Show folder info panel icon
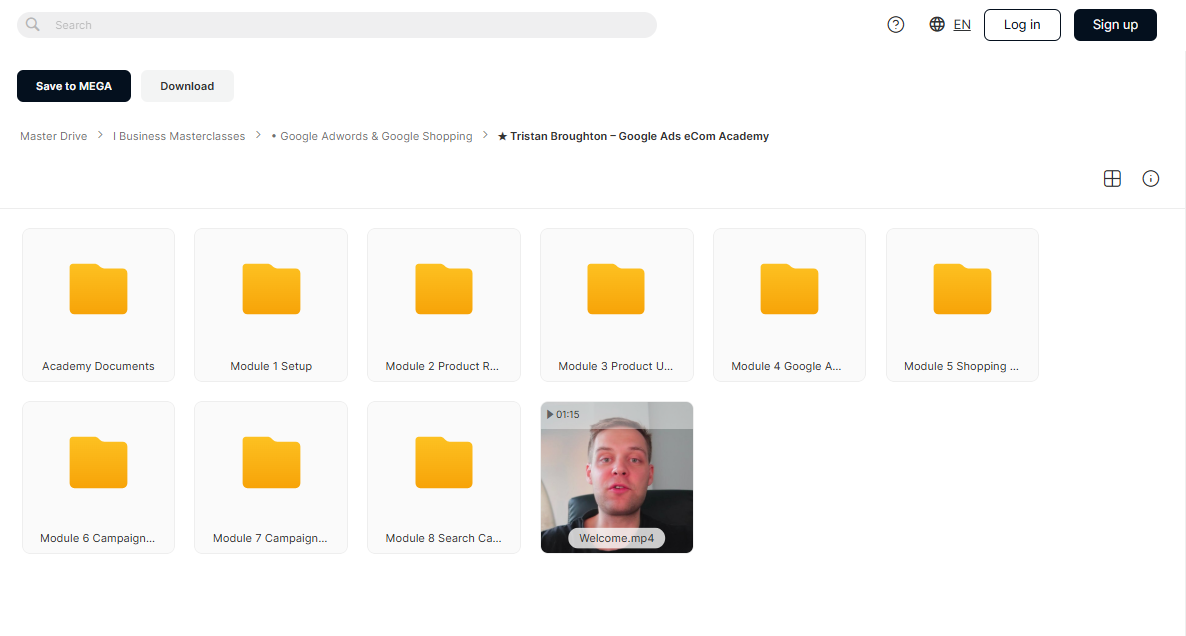 tap(1150, 178)
